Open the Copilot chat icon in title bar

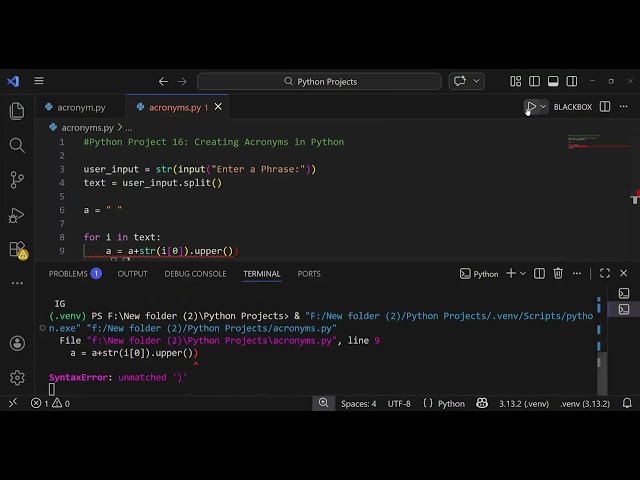pos(460,81)
